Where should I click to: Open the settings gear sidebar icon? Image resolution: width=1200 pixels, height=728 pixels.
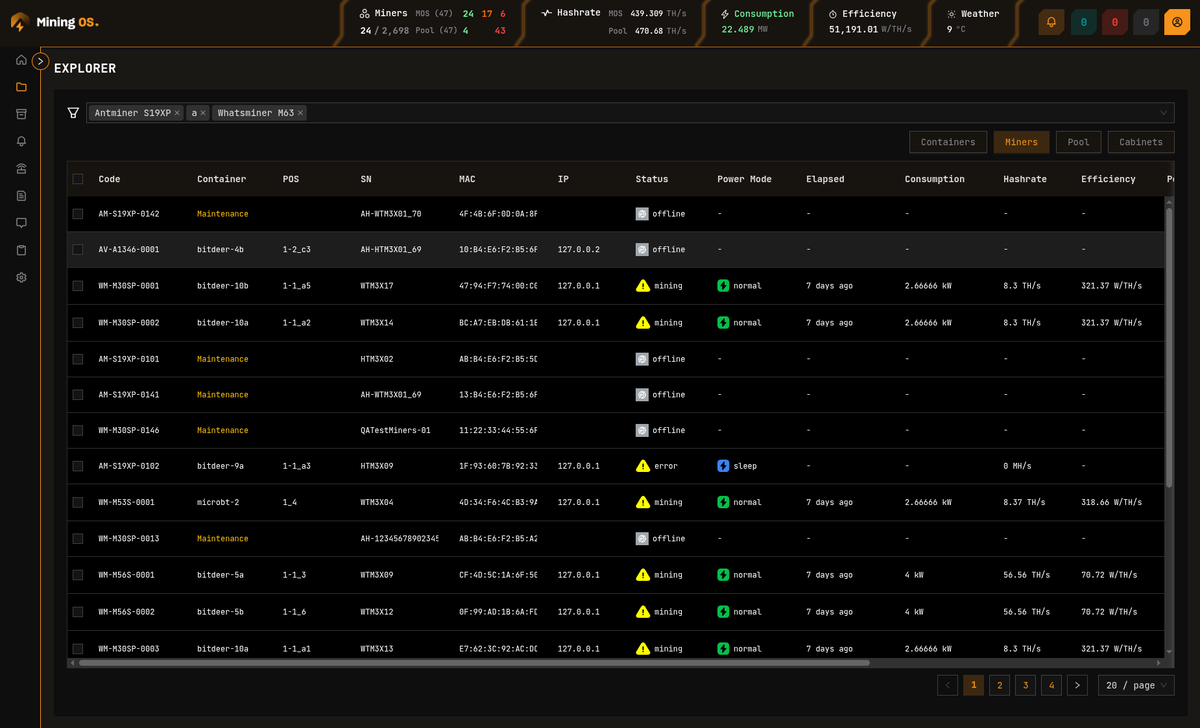click(21, 277)
